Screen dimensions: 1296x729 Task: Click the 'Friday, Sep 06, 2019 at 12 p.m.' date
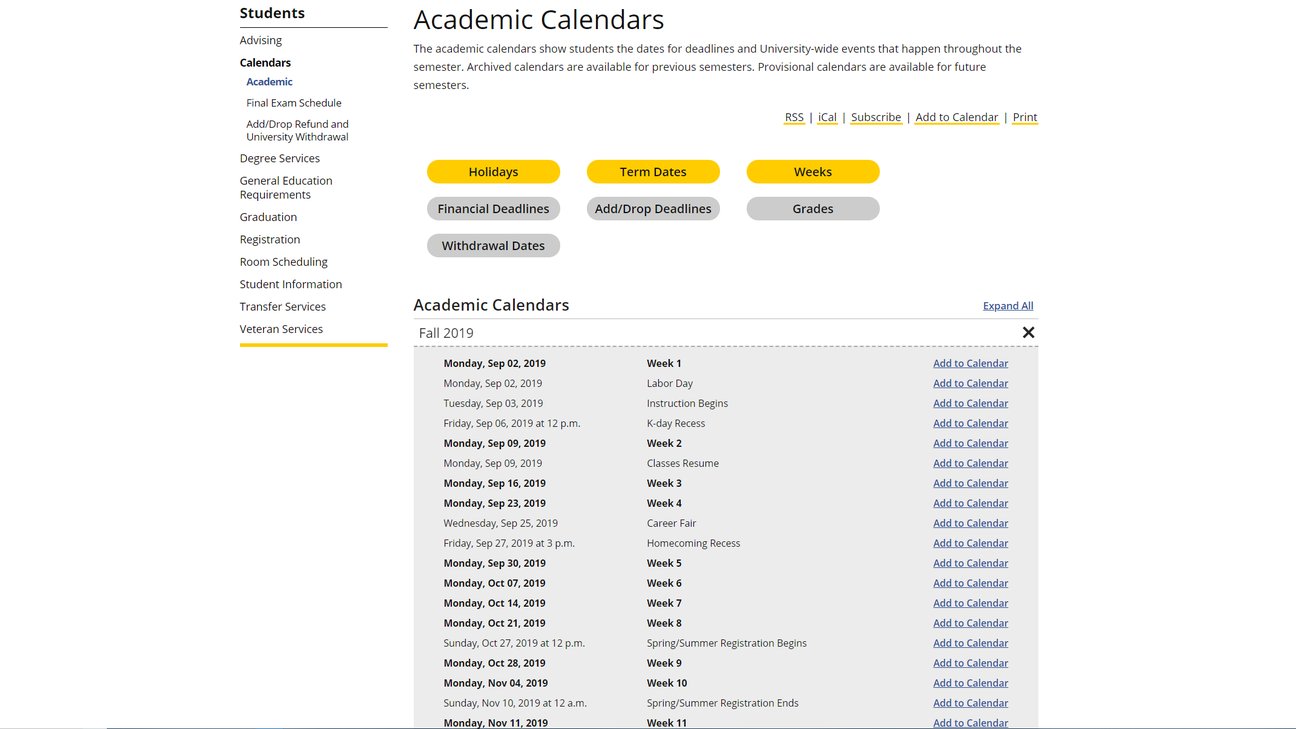tap(512, 423)
